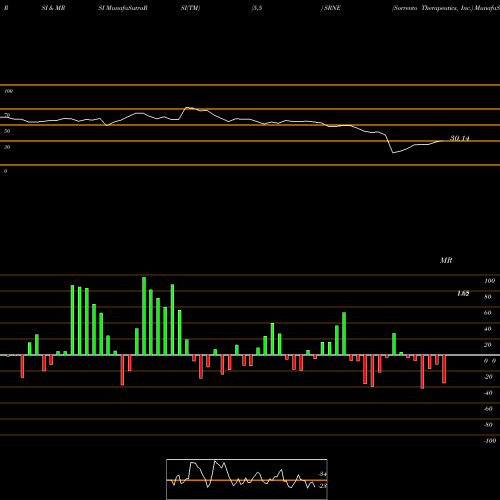
Task: Click the 'SI(TM)' header label
Action: 190,8
